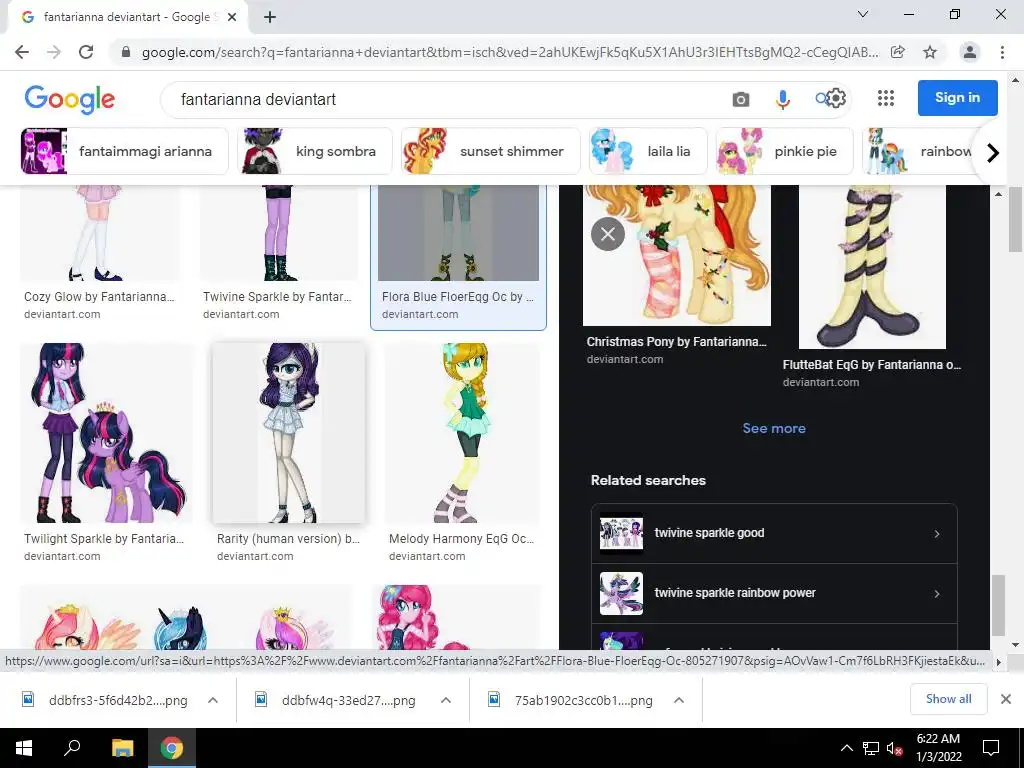Select the rainbow suggestion chip
Screen dimensions: 1024x768
[918, 152]
